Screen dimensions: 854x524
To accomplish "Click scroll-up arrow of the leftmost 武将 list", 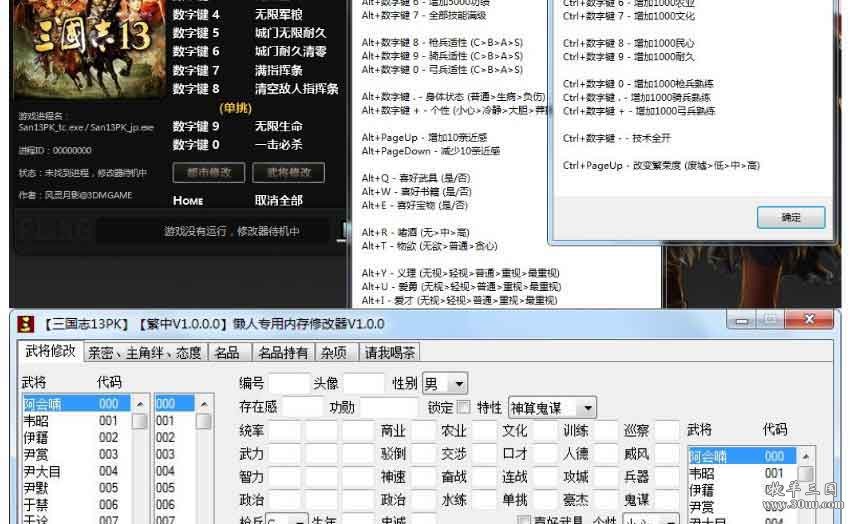I will click(140, 404).
